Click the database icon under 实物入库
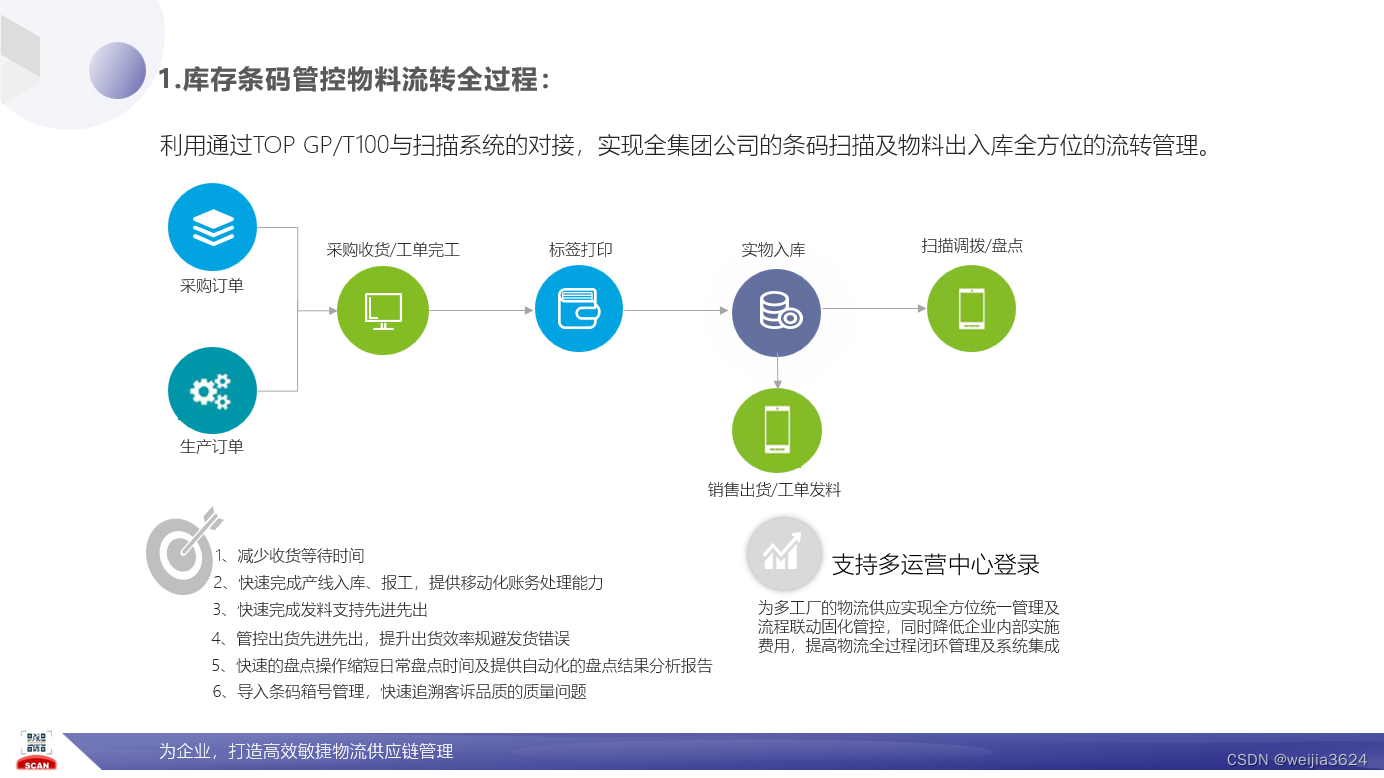Image resolution: width=1384 pixels, height=778 pixels. [x=777, y=311]
